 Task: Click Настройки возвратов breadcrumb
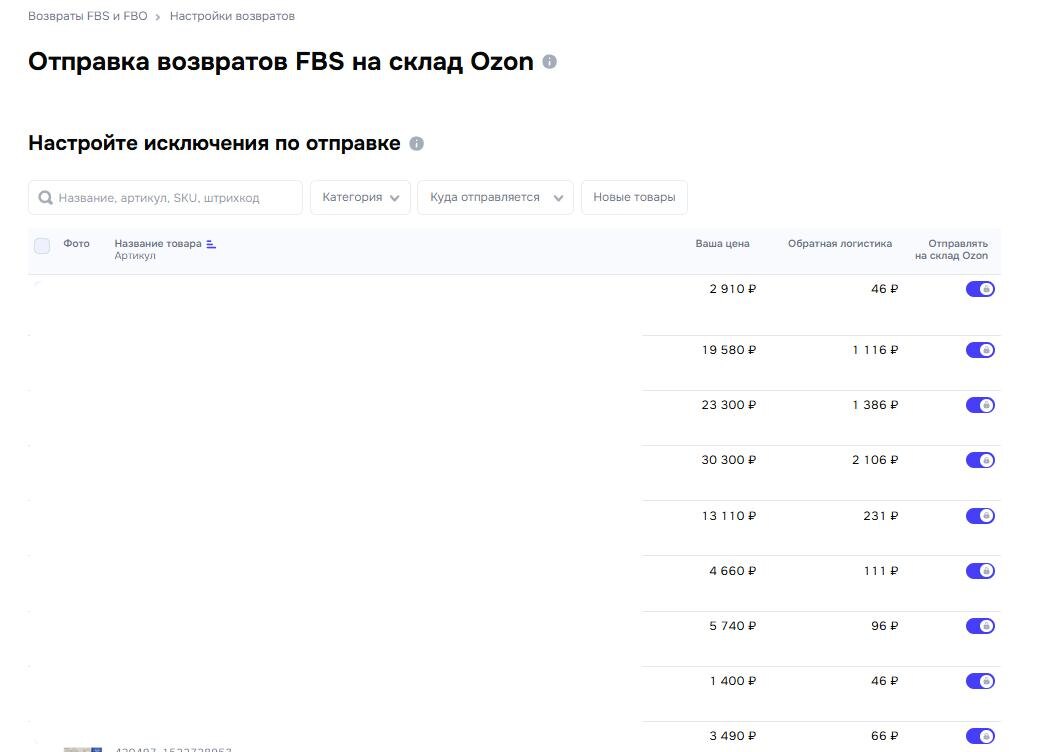click(x=232, y=16)
